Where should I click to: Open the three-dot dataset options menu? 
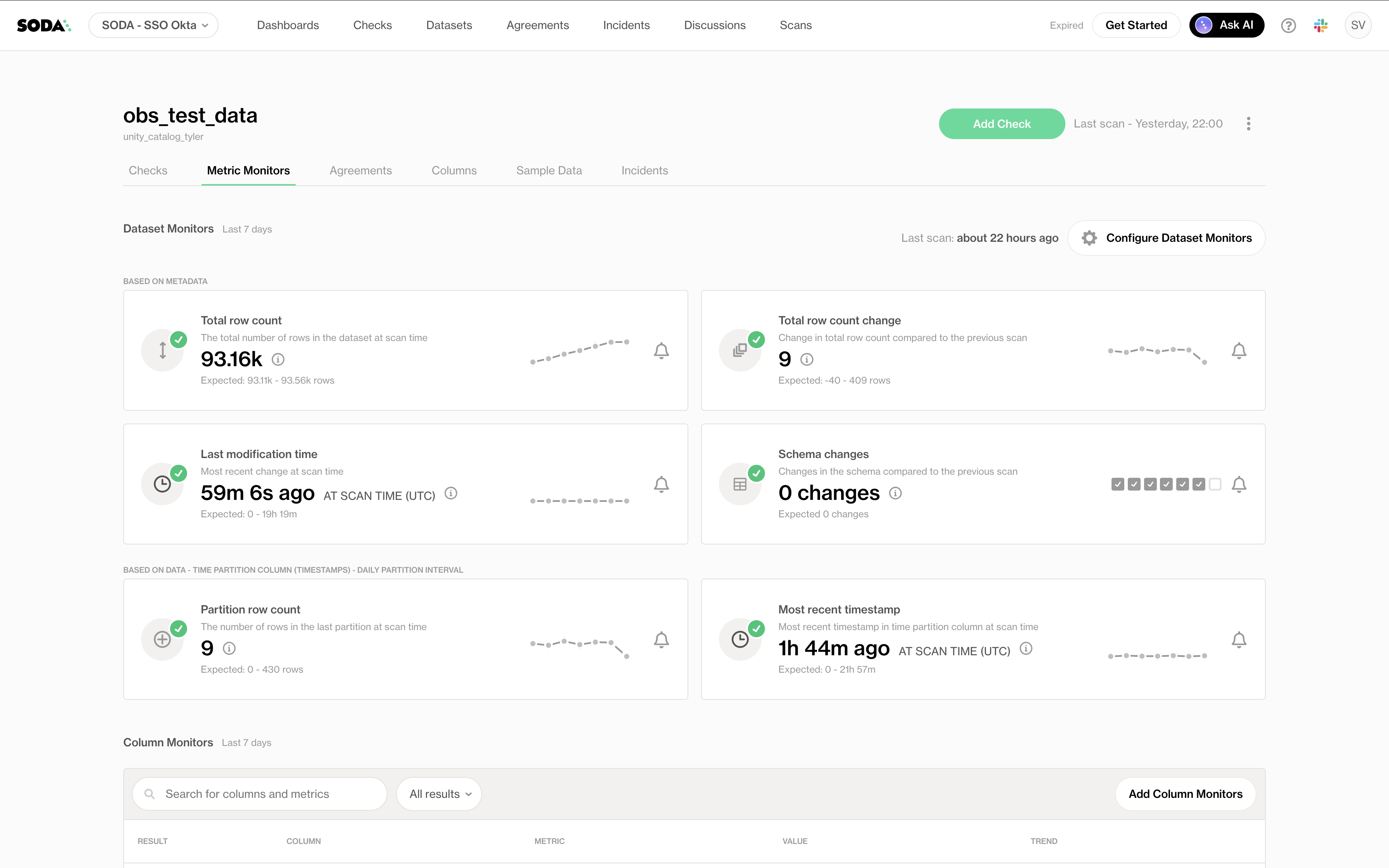(1248, 124)
